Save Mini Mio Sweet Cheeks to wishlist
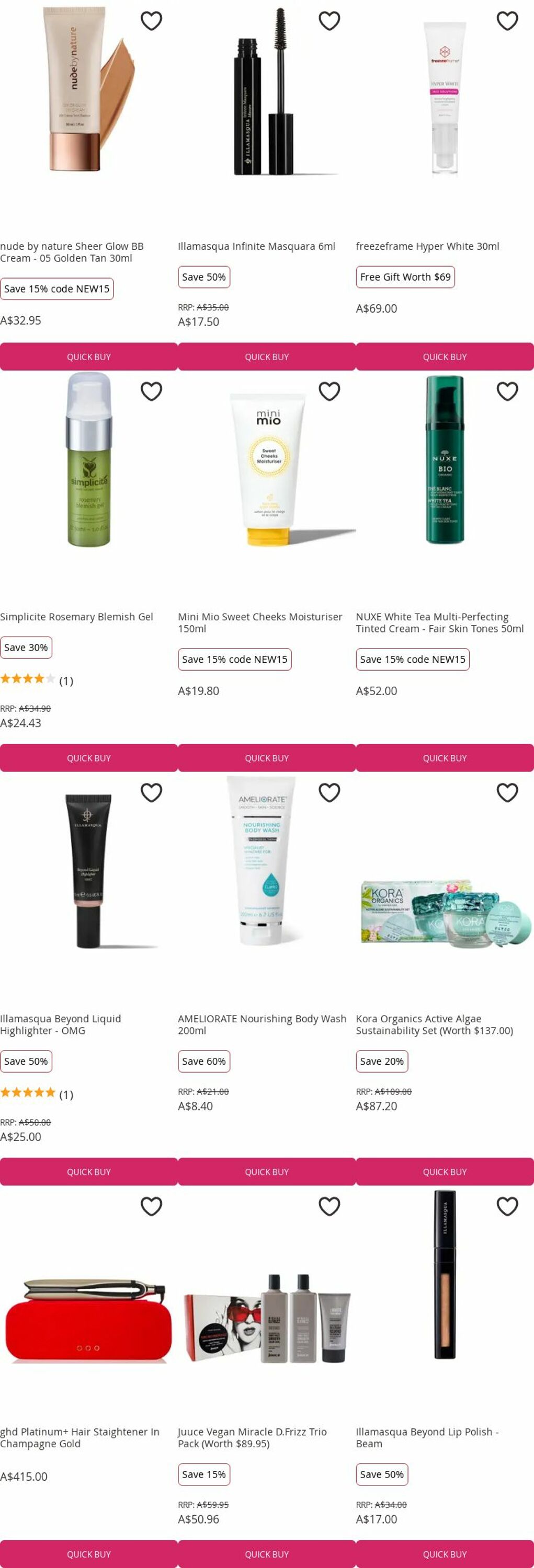This screenshot has width=534, height=1568. click(x=329, y=391)
